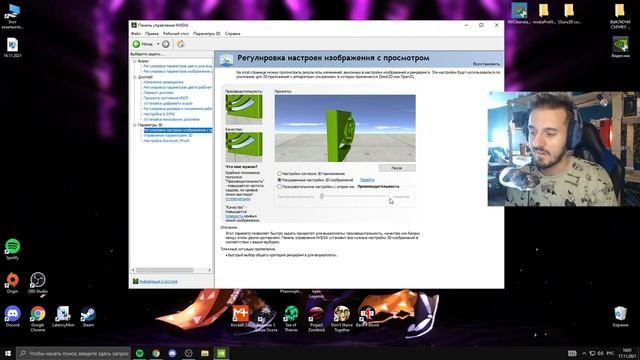This screenshot has width=640, height=360.
Task: Open the Back 4 Blood desktop shortcut
Action: point(367,316)
